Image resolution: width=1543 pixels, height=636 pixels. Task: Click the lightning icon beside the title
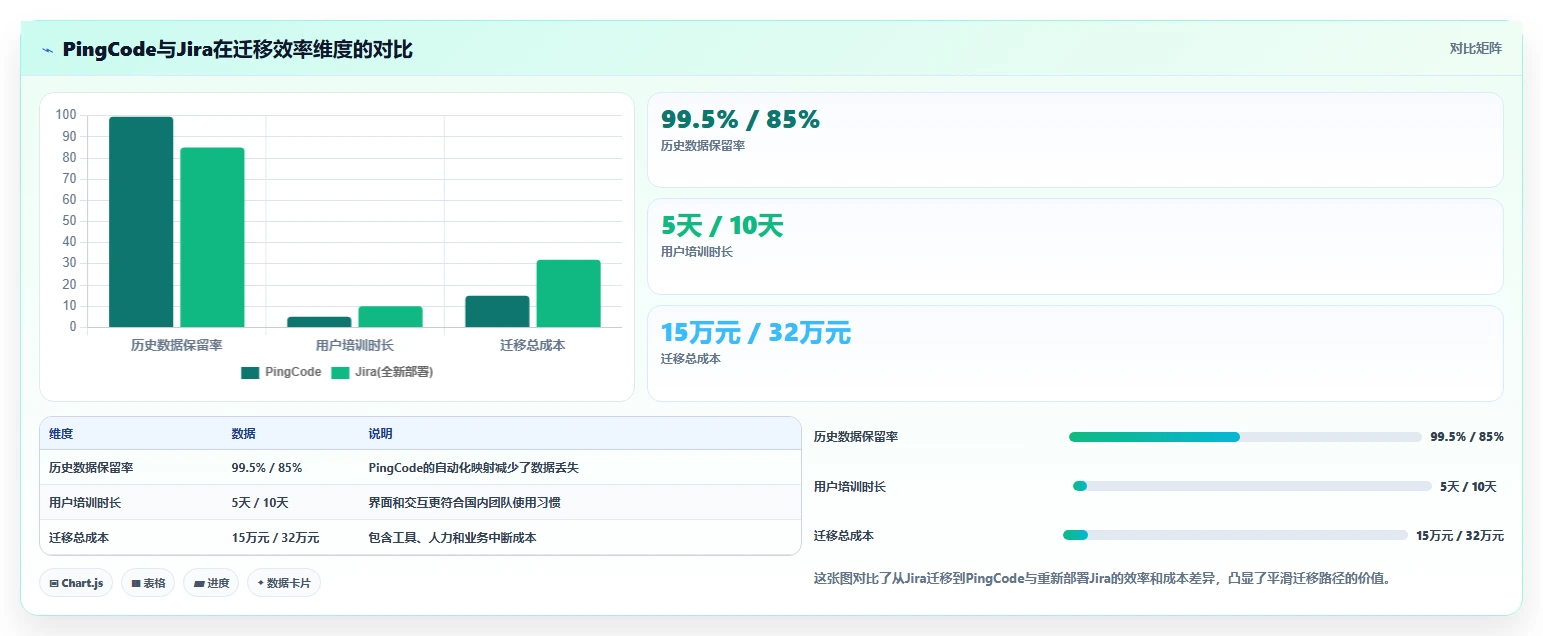(x=47, y=50)
